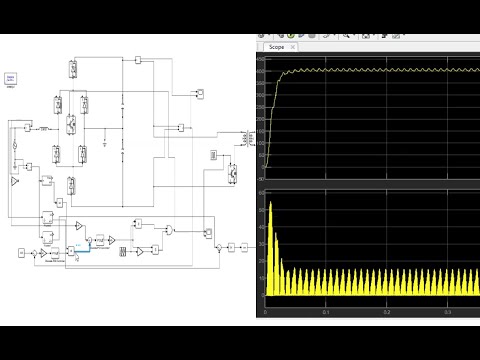This screenshot has height=360, width=480.
Task: Select the gain triangle below the voltage source
Action: 14,182
